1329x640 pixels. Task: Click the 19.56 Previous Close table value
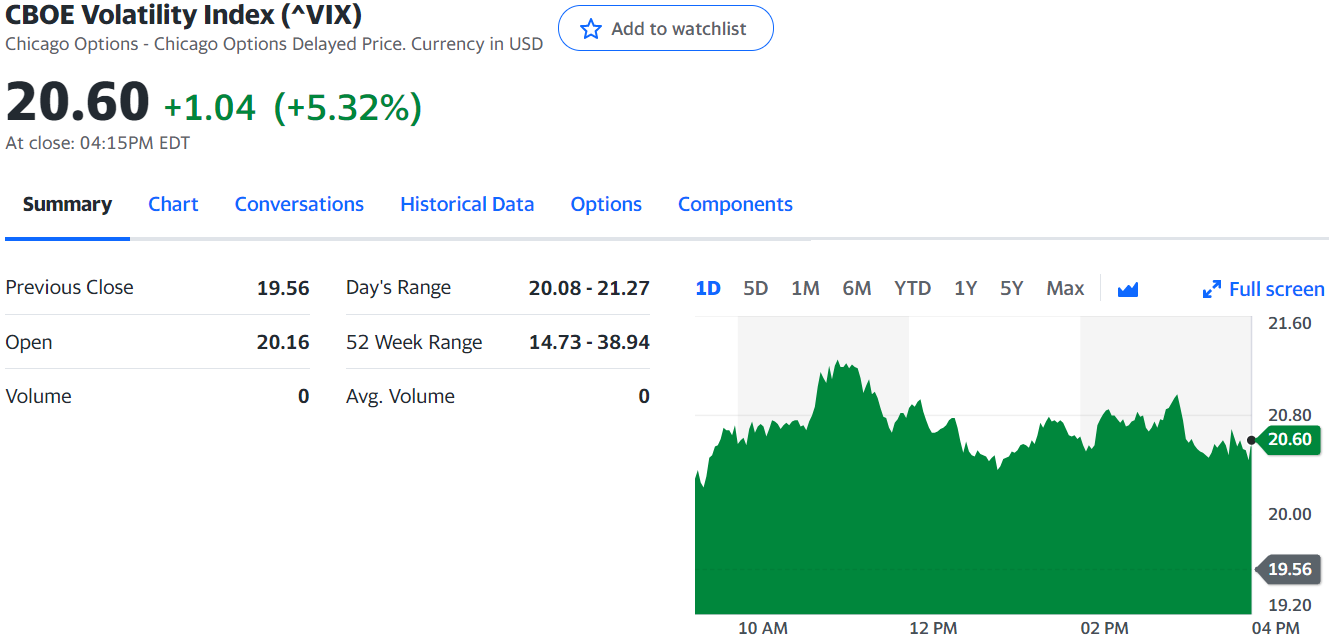click(x=283, y=288)
